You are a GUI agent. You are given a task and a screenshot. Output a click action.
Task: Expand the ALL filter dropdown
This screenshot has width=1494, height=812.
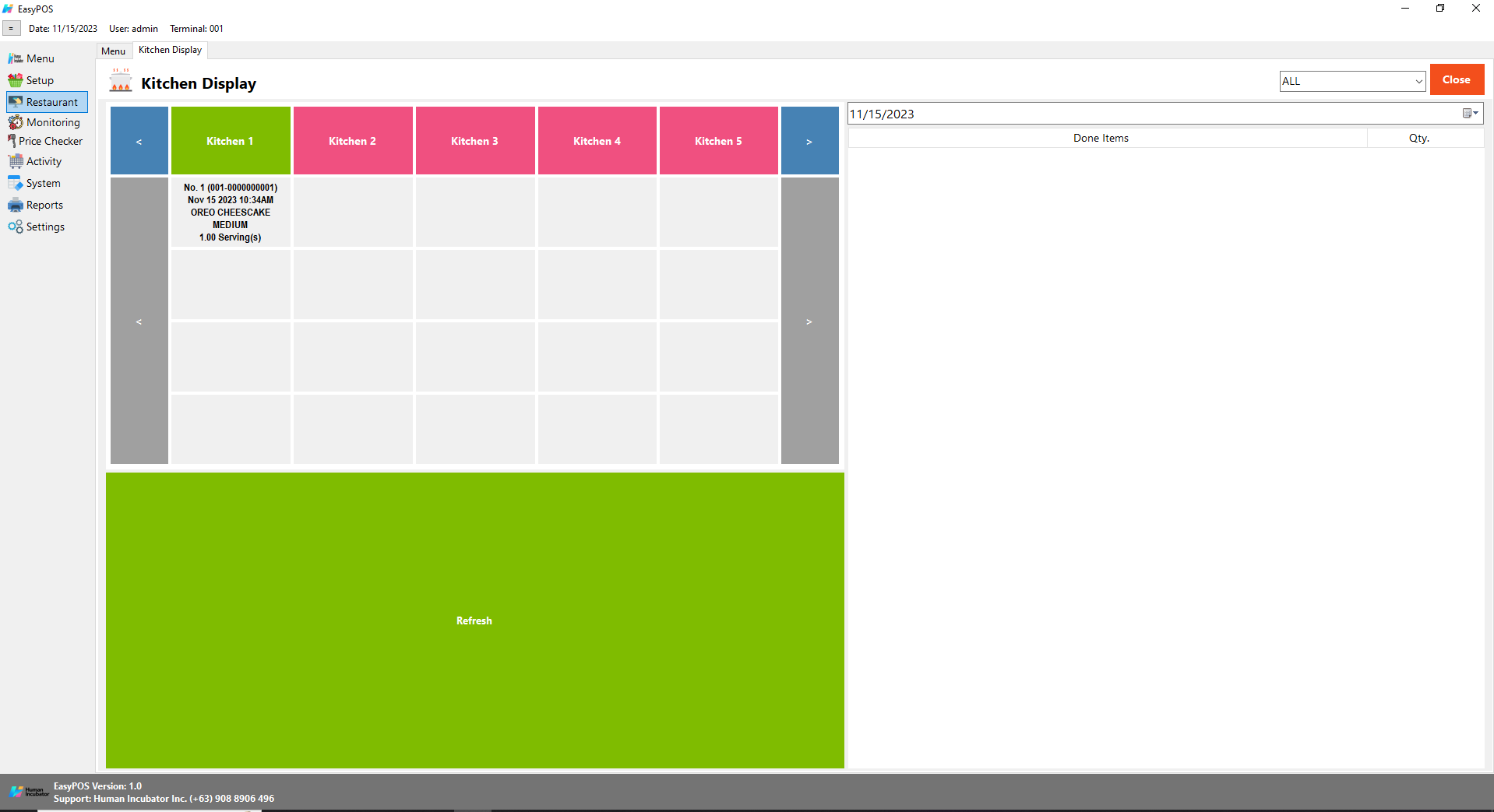[1418, 81]
